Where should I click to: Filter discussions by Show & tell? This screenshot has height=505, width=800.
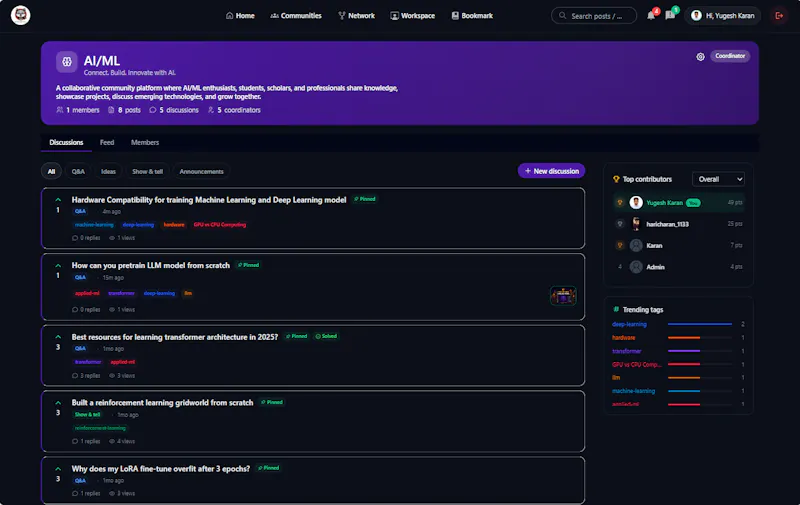pos(147,171)
